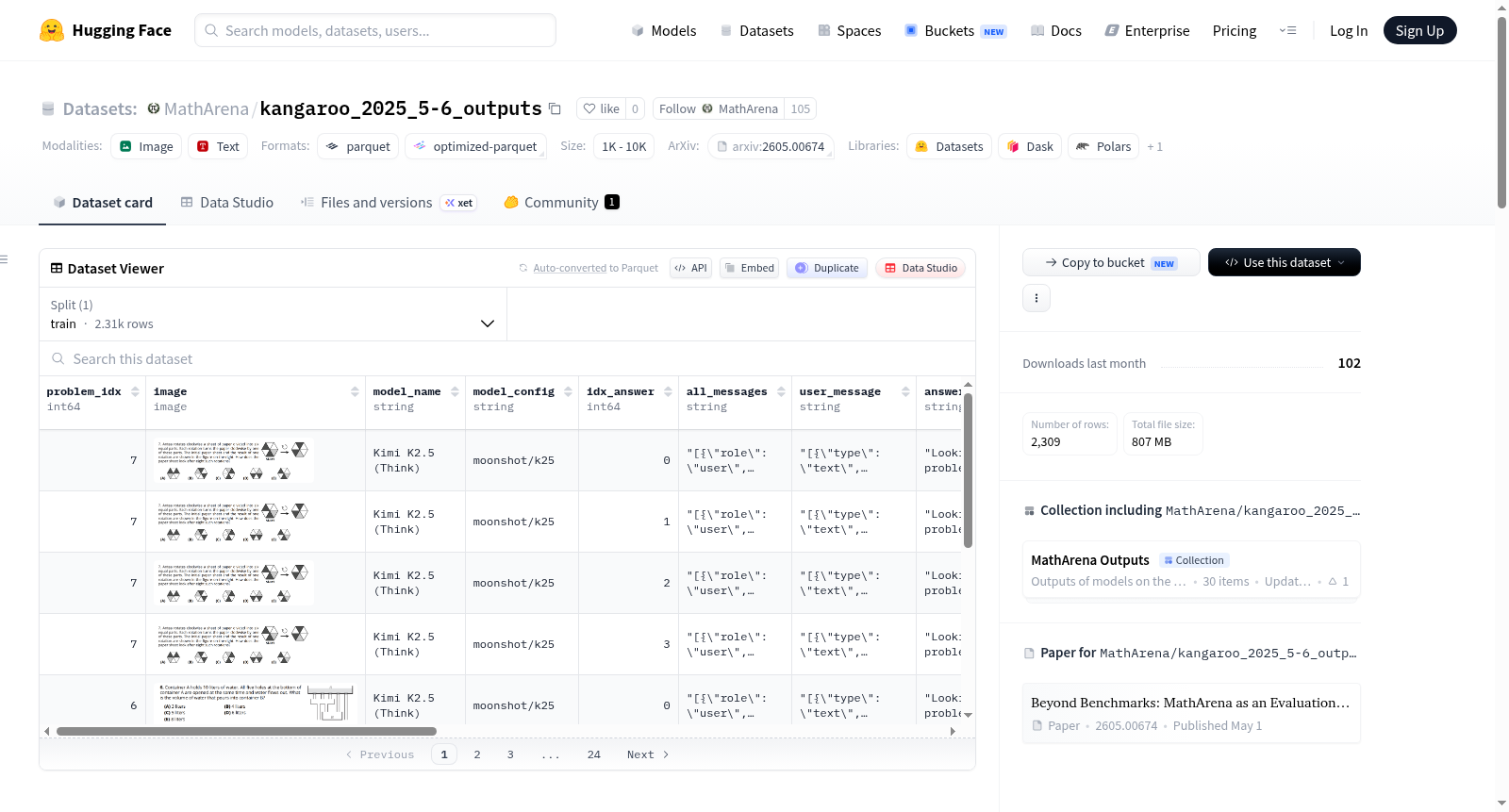
Task: Click the page vertical scrollbar
Action: pos(1501,111)
